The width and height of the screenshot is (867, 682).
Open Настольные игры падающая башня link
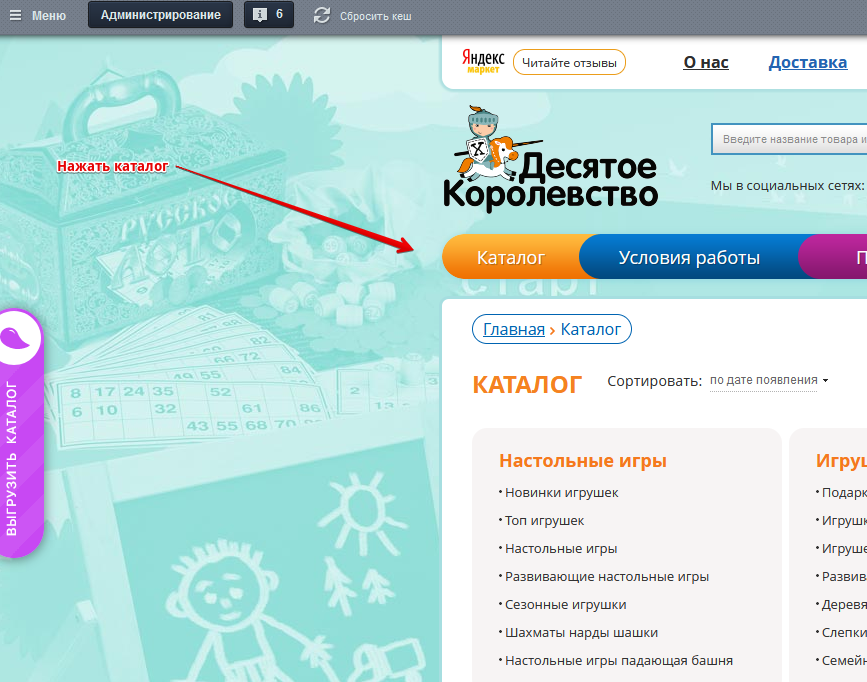click(x=619, y=660)
